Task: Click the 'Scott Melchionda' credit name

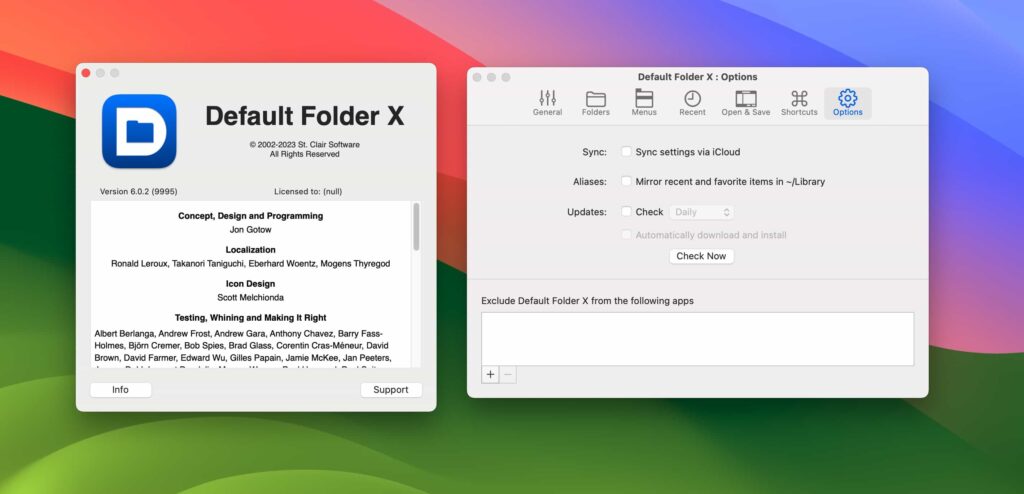Action: tap(251, 297)
